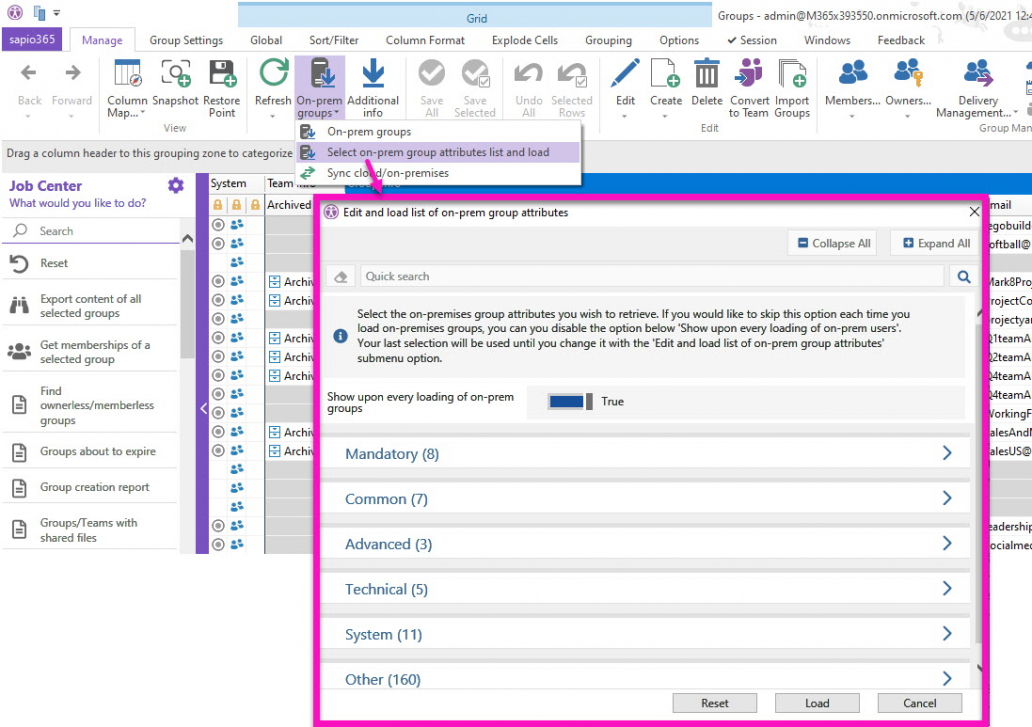Take a Snapshot of the grid
This screenshot has height=727, width=1032.
tap(175, 82)
